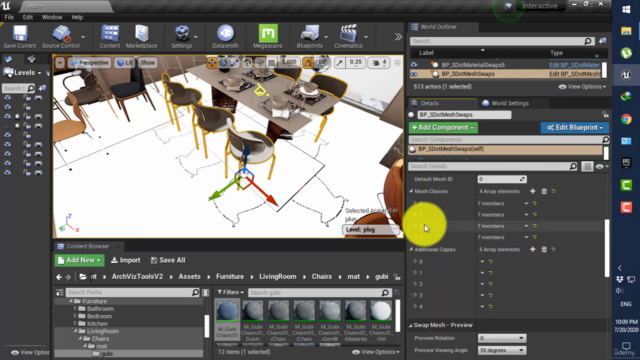Image resolution: width=640 pixels, height=360 pixels.
Task: Select the rotate gizmo mode in viewport
Action: coord(223,62)
